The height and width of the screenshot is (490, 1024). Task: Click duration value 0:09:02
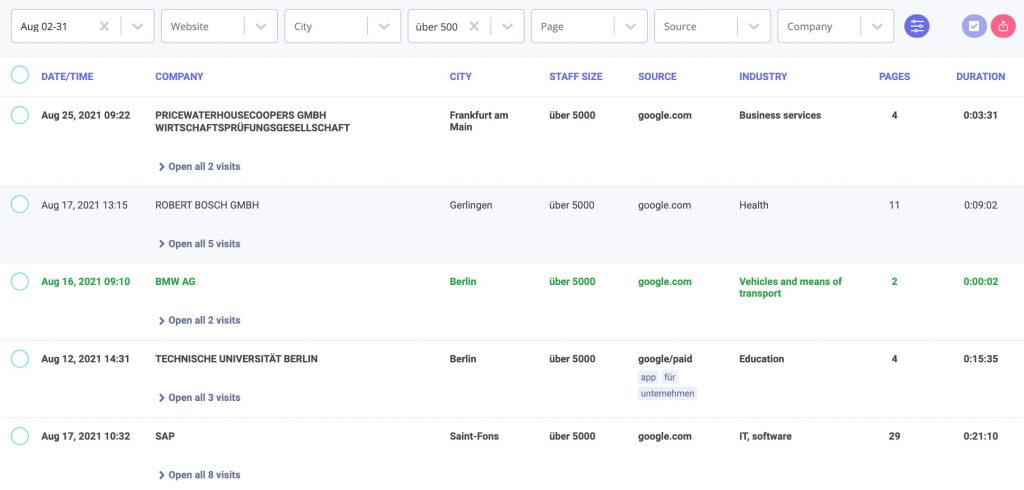[981, 205]
